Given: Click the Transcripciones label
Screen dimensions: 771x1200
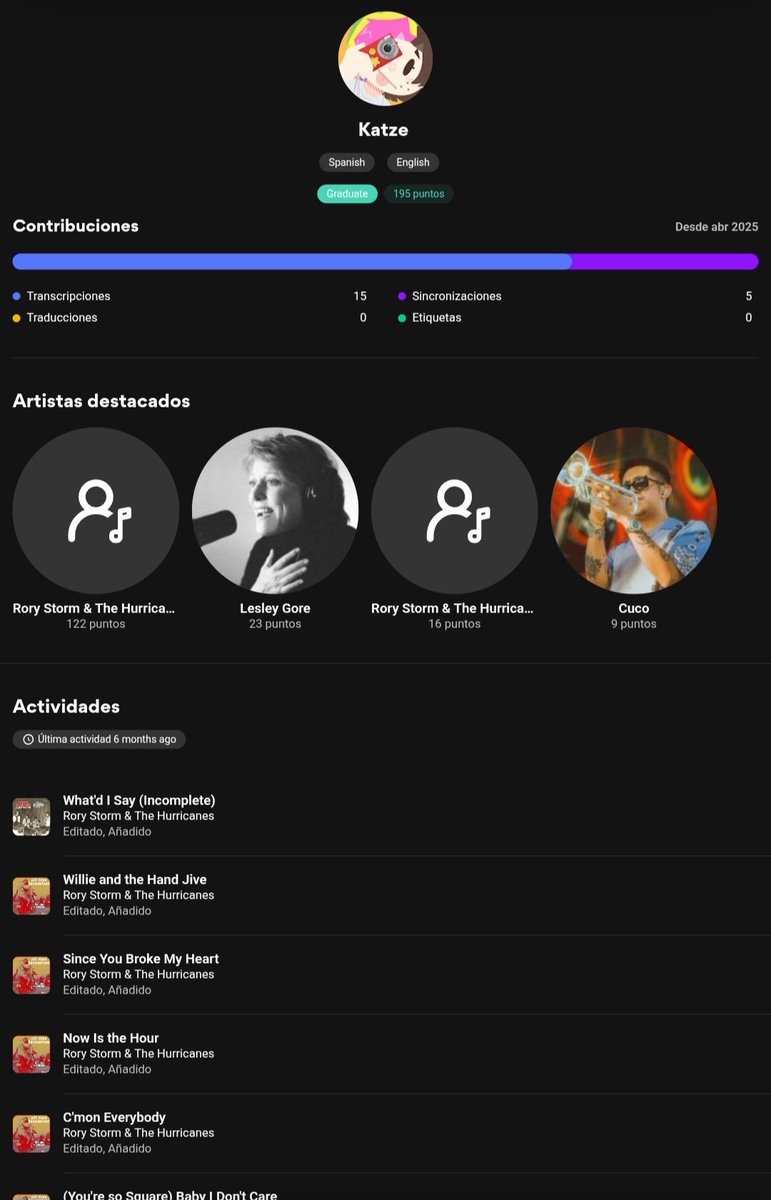Looking at the screenshot, I should pos(69,296).
